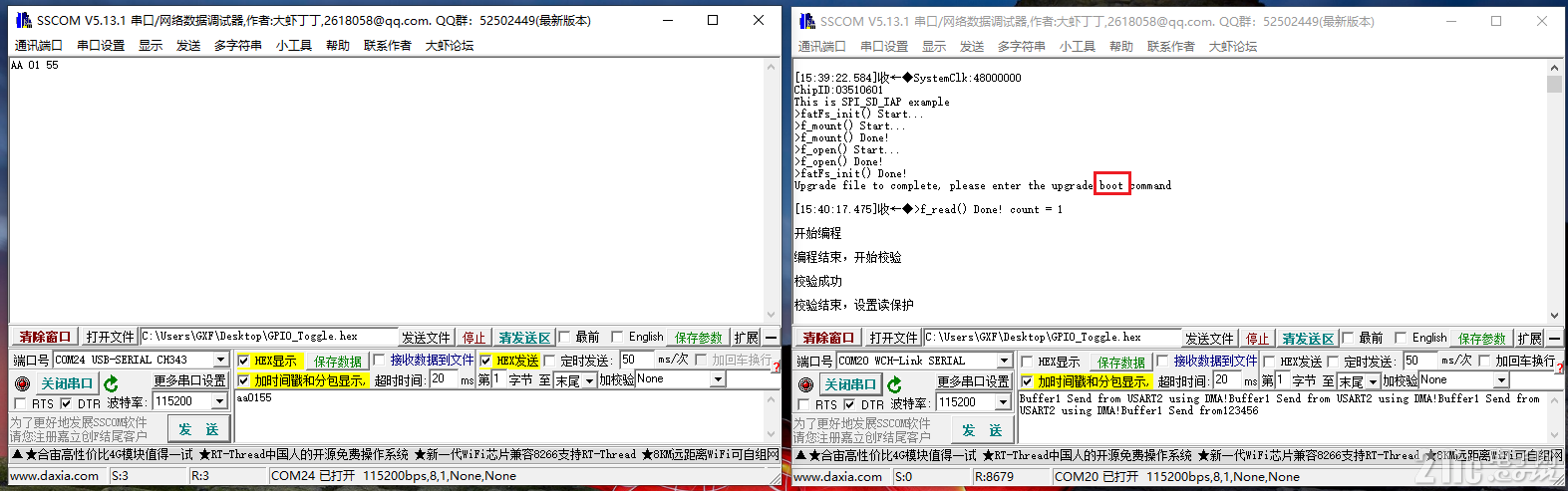The height and width of the screenshot is (491, 1568).
Task: Click 保存数据 button in right window
Action: 1121,362
